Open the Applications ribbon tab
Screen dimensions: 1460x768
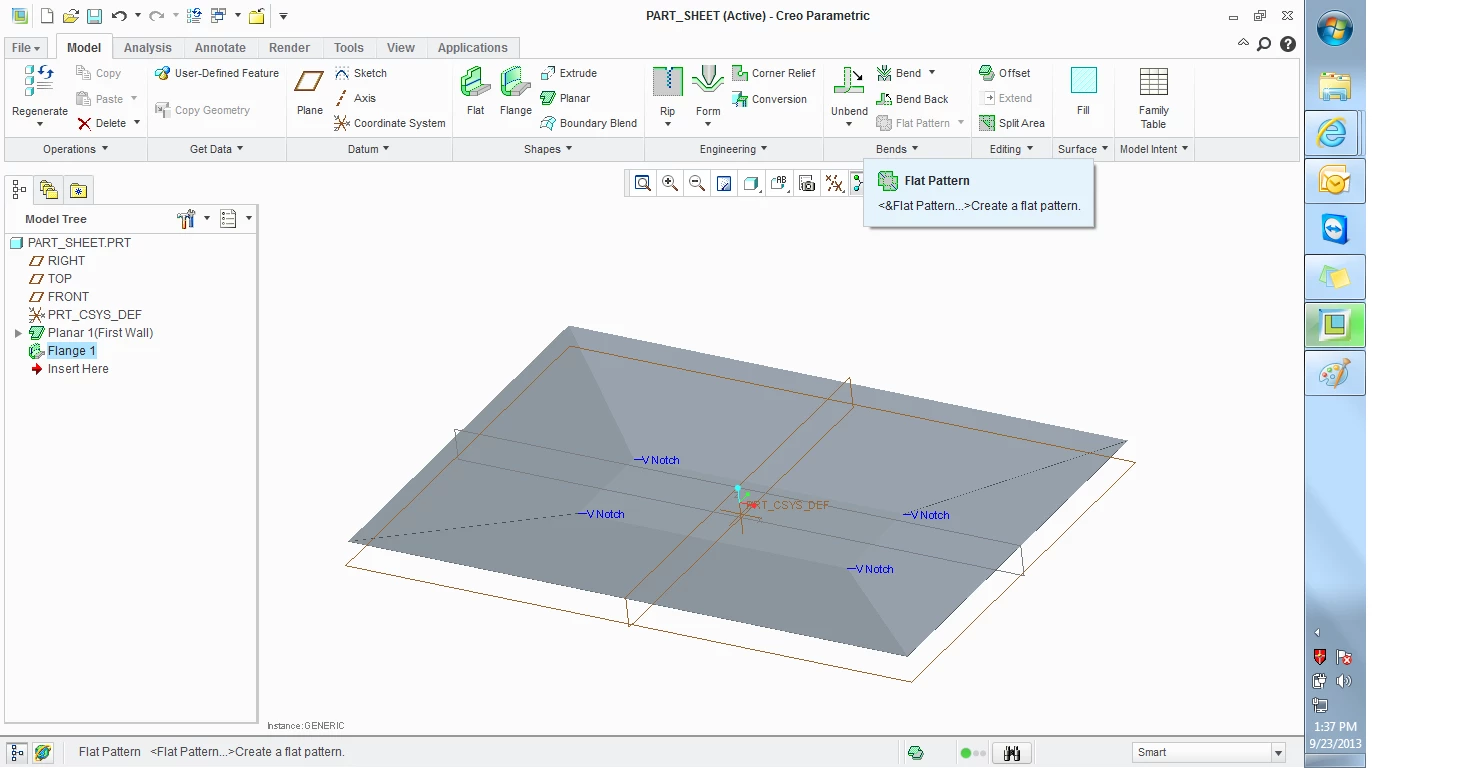pyautogui.click(x=473, y=48)
